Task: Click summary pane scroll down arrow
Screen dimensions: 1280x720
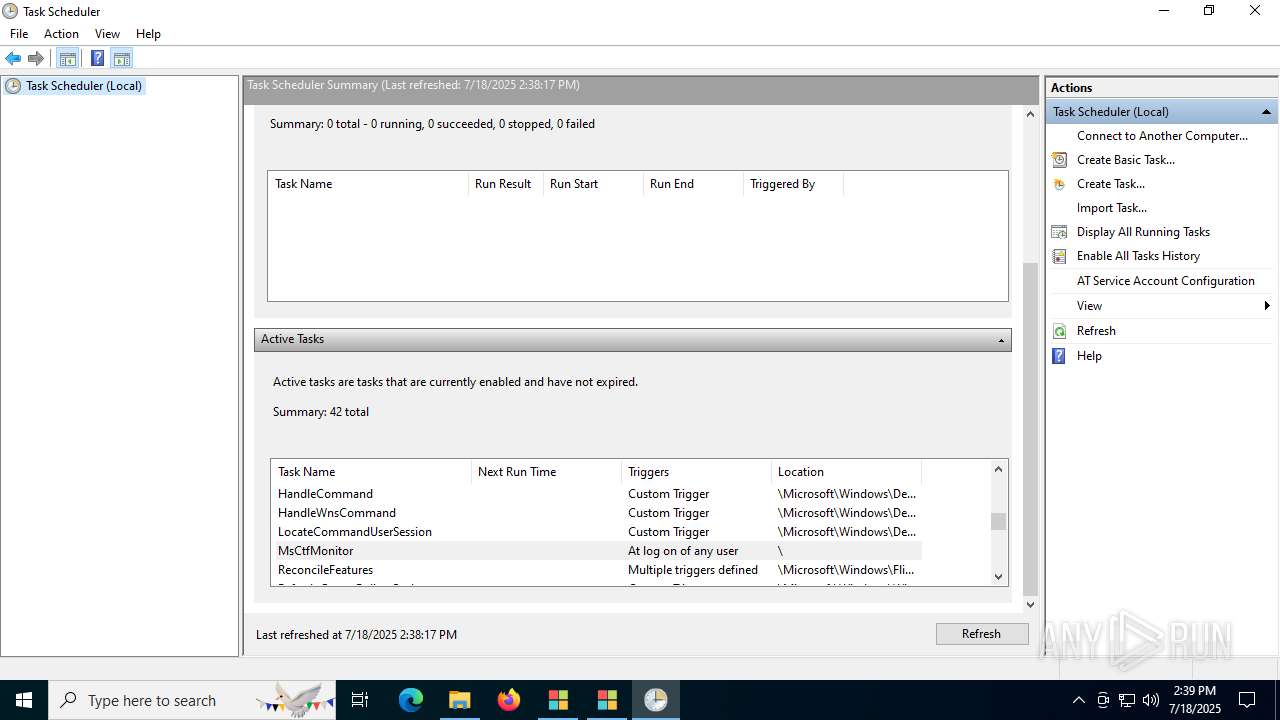Action: 1031,605
